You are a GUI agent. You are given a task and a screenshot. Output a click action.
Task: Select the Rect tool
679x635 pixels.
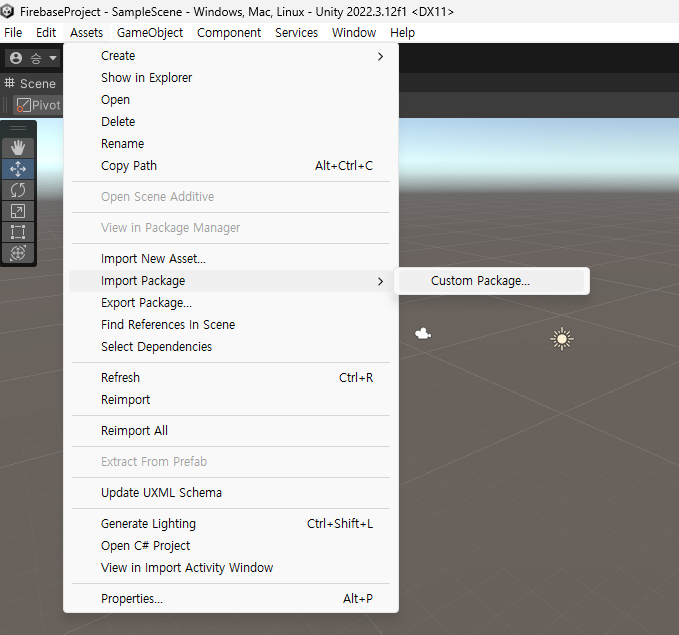[x=18, y=232]
